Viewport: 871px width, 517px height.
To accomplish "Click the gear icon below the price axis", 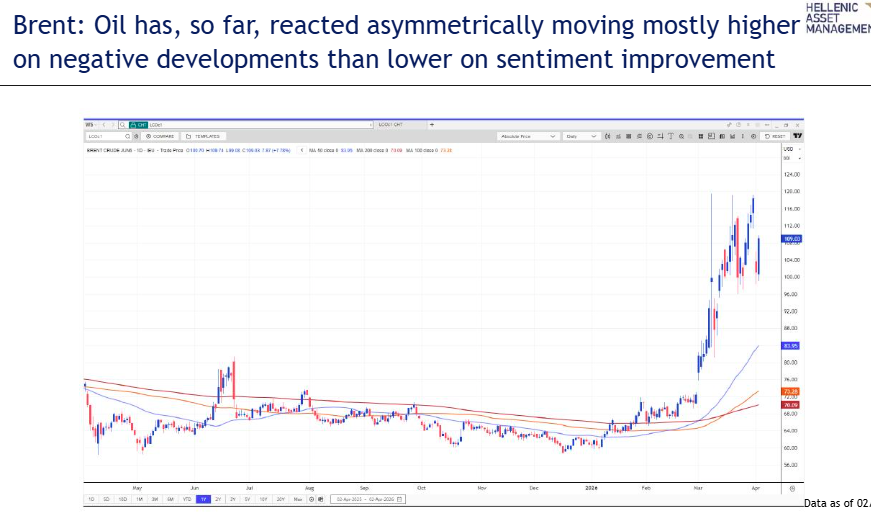I will (x=792, y=487).
